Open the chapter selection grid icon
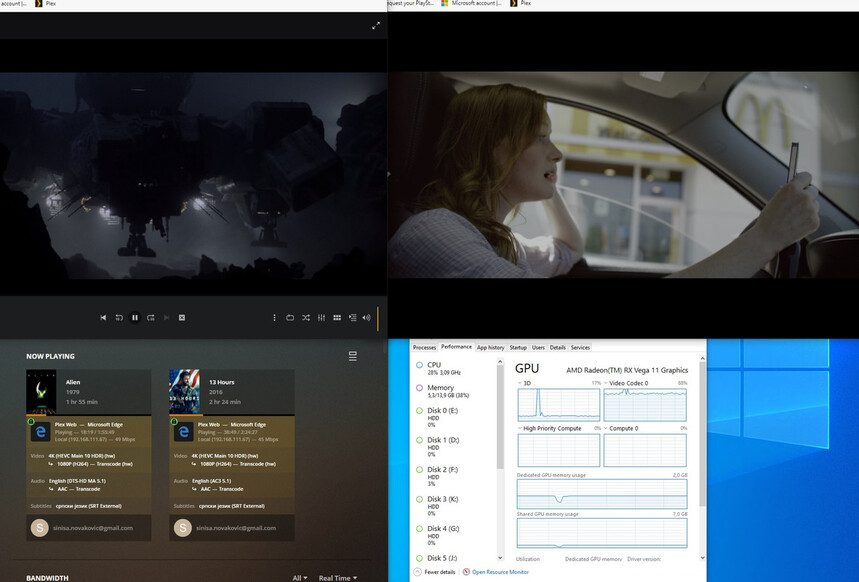The width and height of the screenshot is (859, 582). point(337,318)
